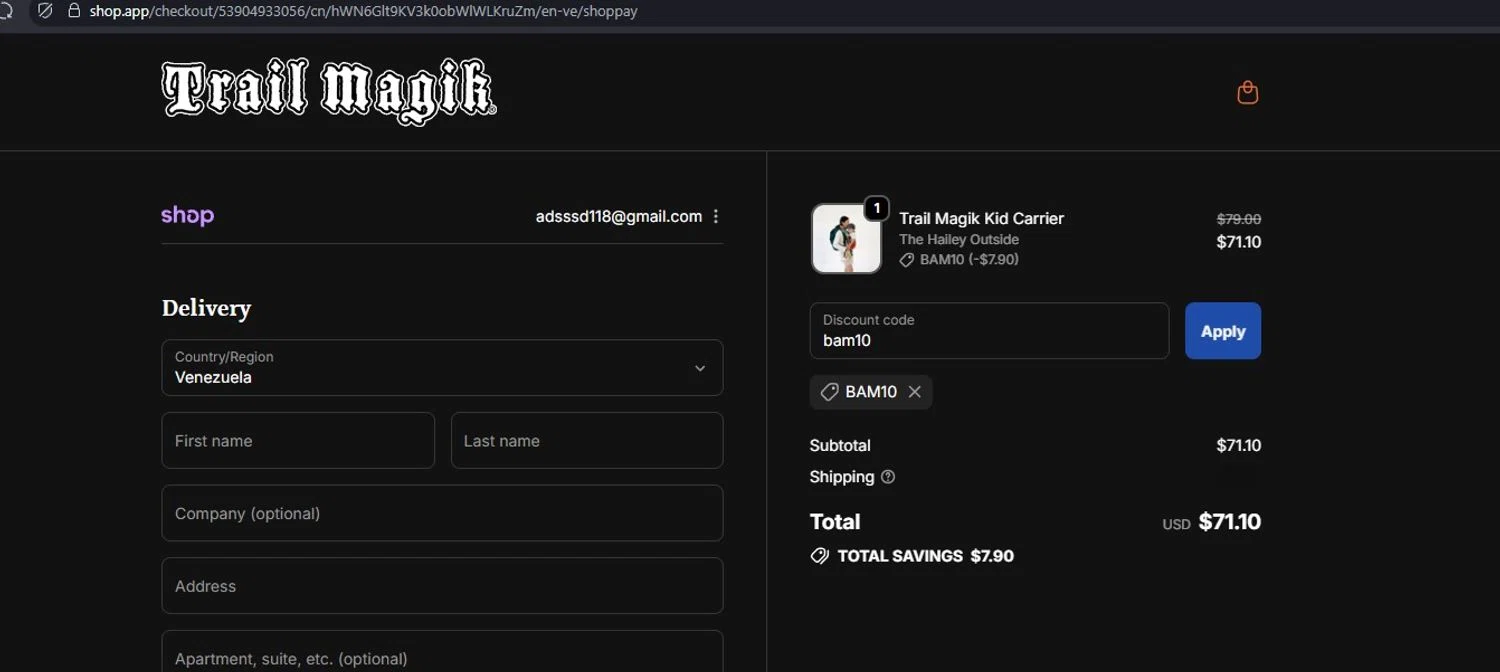Screen dimensions: 1500x672
Task: Focus the First name field
Action: click(x=298, y=441)
